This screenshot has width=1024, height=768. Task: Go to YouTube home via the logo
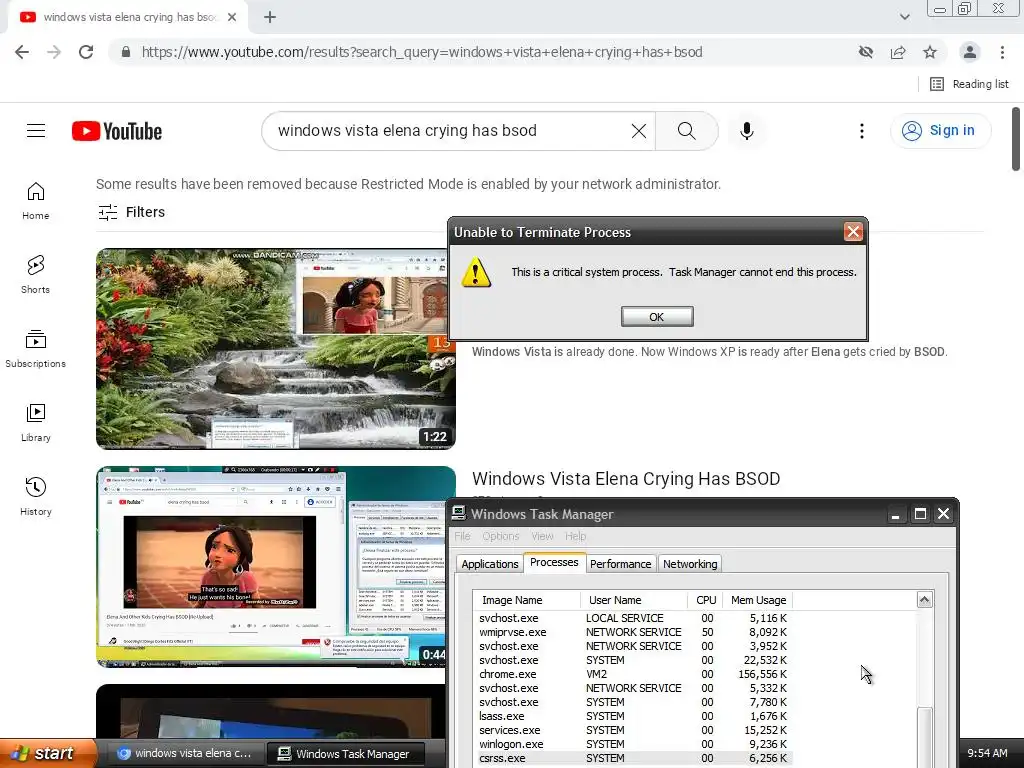[117, 131]
